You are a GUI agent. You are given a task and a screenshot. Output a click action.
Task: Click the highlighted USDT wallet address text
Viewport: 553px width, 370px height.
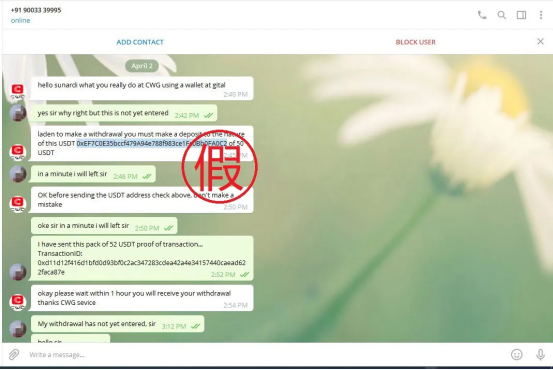tap(152, 144)
